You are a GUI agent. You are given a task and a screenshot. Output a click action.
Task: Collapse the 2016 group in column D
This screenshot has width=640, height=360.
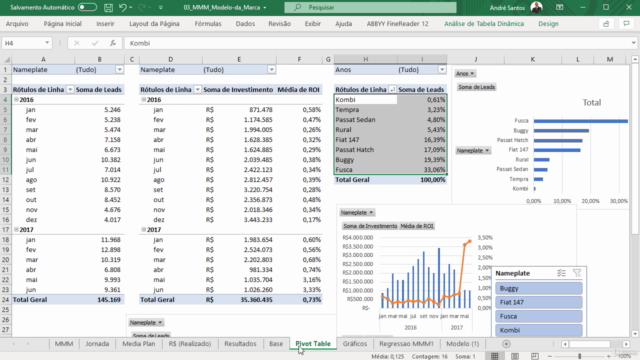point(143,100)
